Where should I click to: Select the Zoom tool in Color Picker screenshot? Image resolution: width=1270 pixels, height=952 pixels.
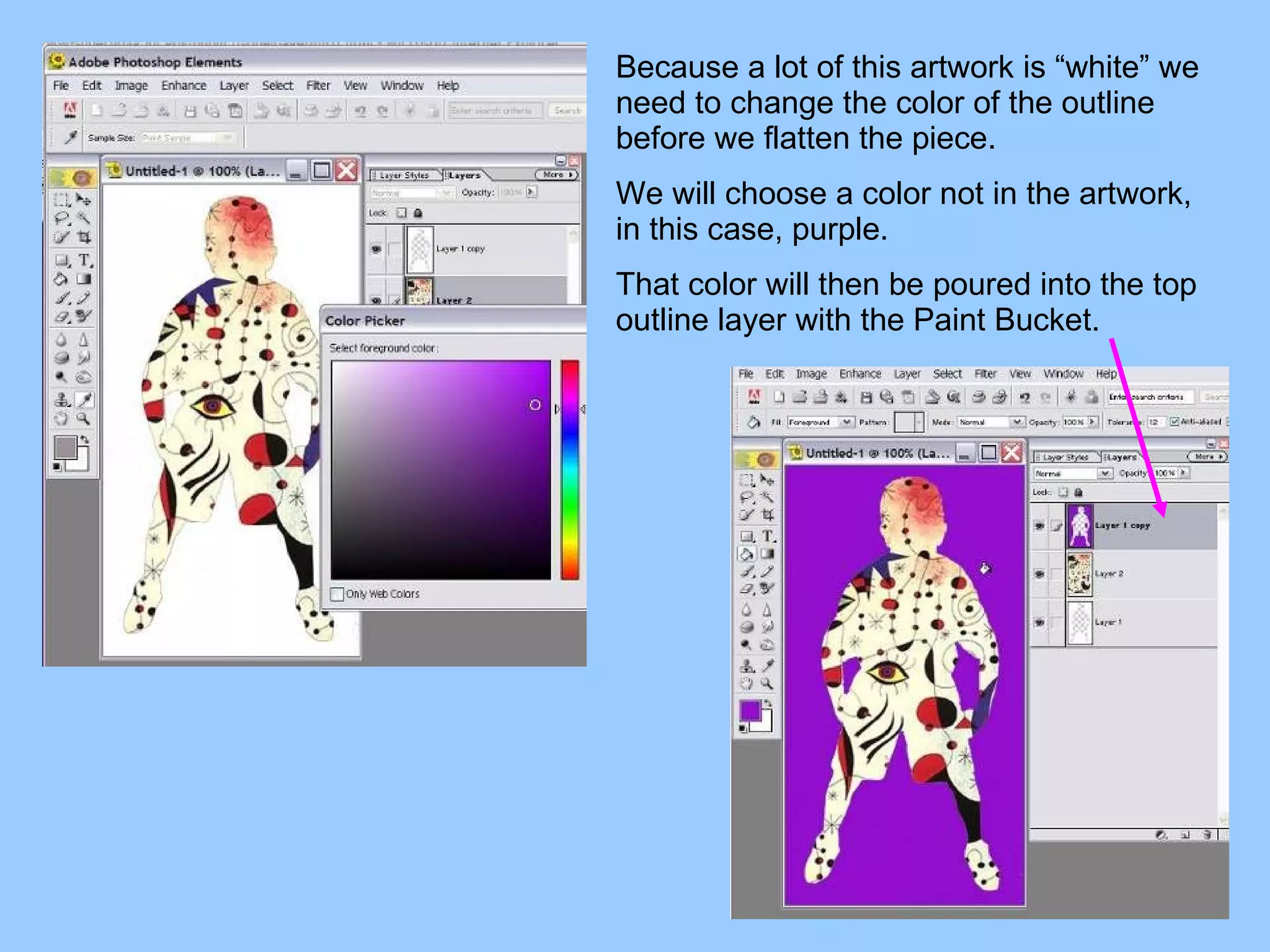coord(84,420)
